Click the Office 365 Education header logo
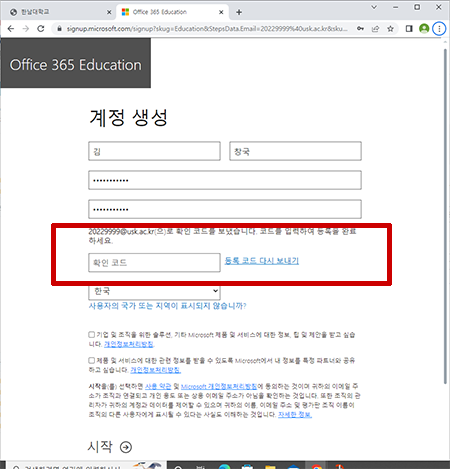The height and width of the screenshot is (469, 450). coord(76,64)
